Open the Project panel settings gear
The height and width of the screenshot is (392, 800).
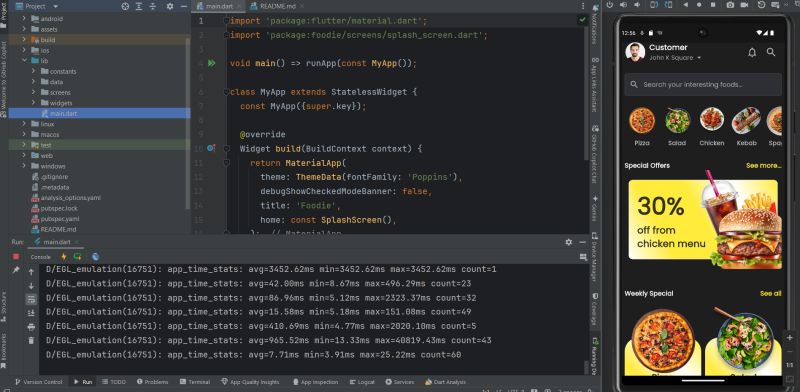coord(170,6)
